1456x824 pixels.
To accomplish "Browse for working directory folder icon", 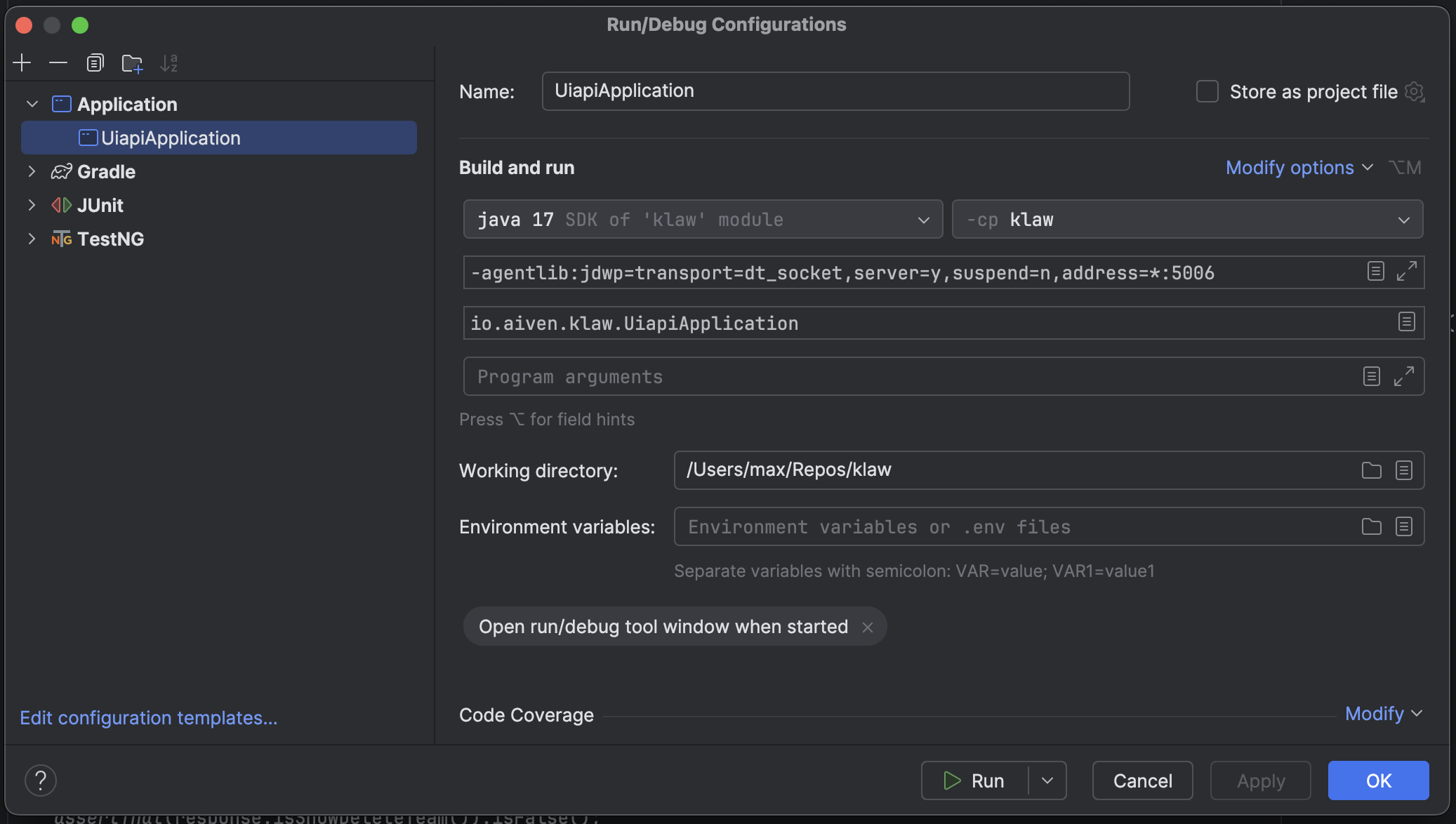I will coord(1371,470).
